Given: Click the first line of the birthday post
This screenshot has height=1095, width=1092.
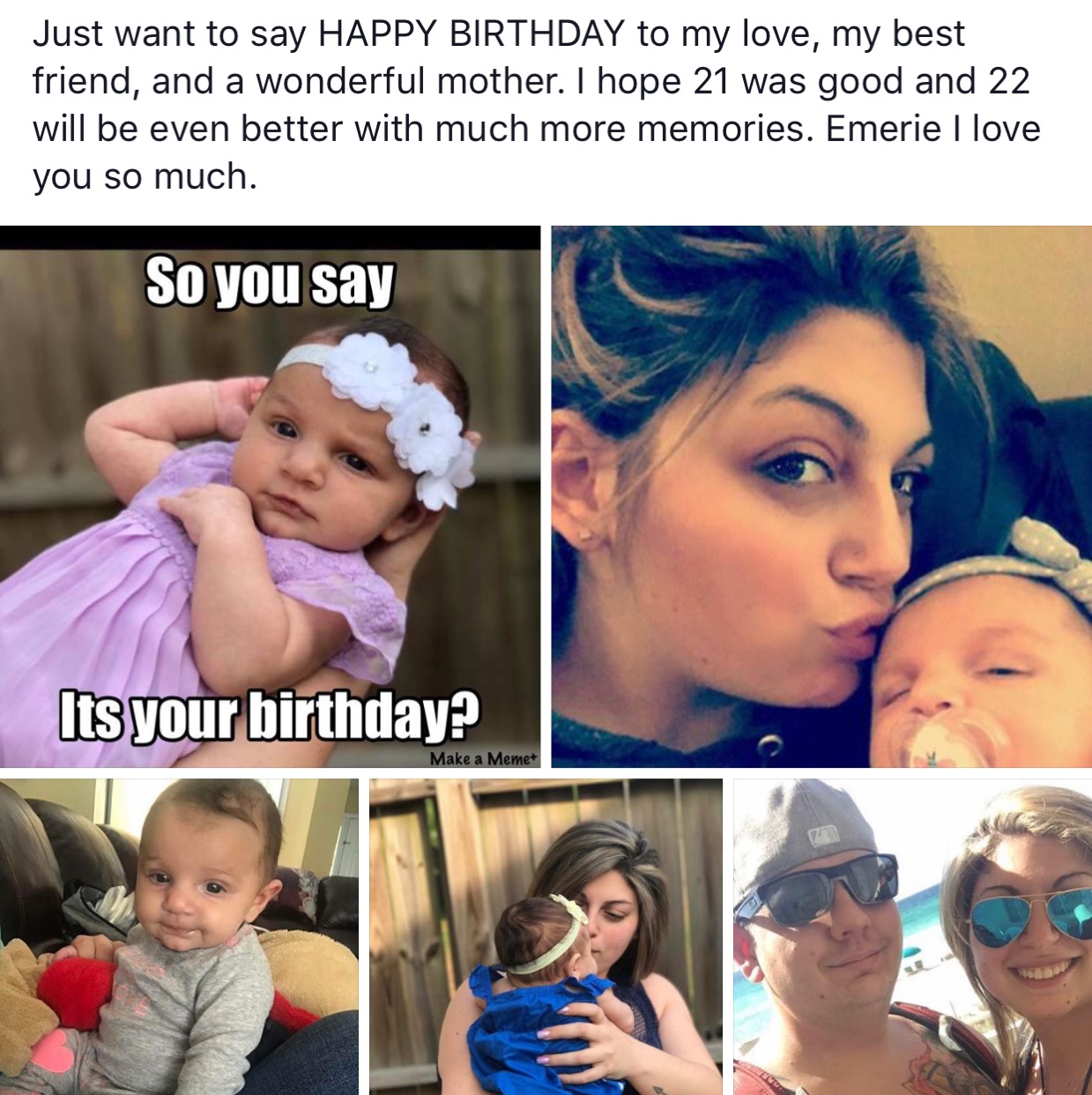Looking at the screenshot, I should (499, 34).
